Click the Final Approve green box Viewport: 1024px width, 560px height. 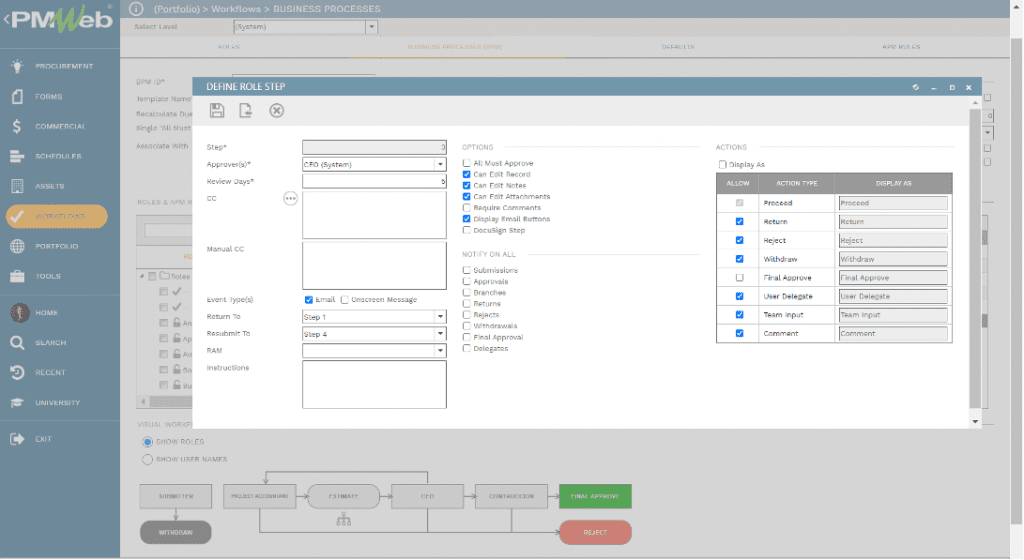(x=595, y=496)
